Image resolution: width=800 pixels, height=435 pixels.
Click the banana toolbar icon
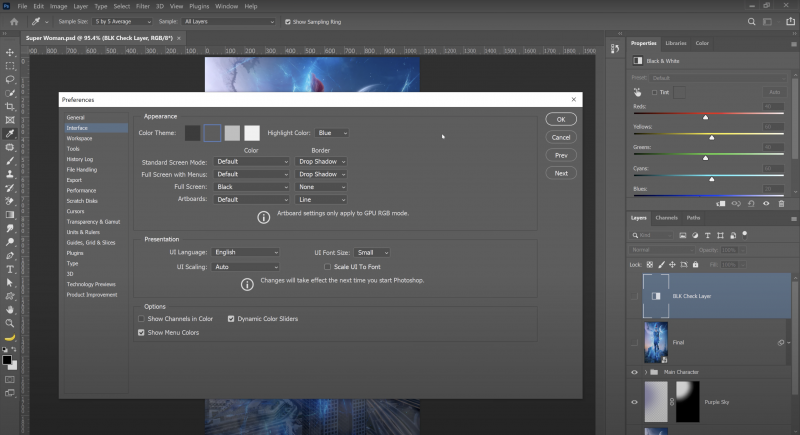click(10, 337)
